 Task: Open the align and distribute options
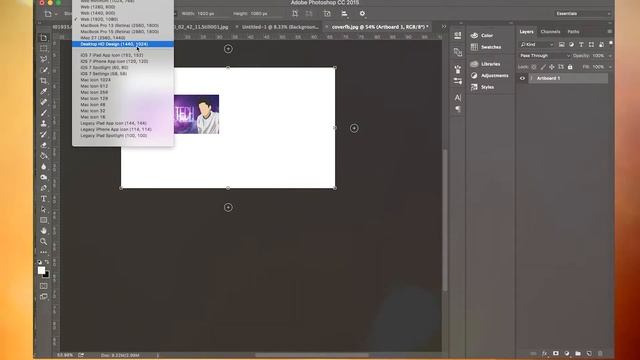pyautogui.click(x=344, y=13)
